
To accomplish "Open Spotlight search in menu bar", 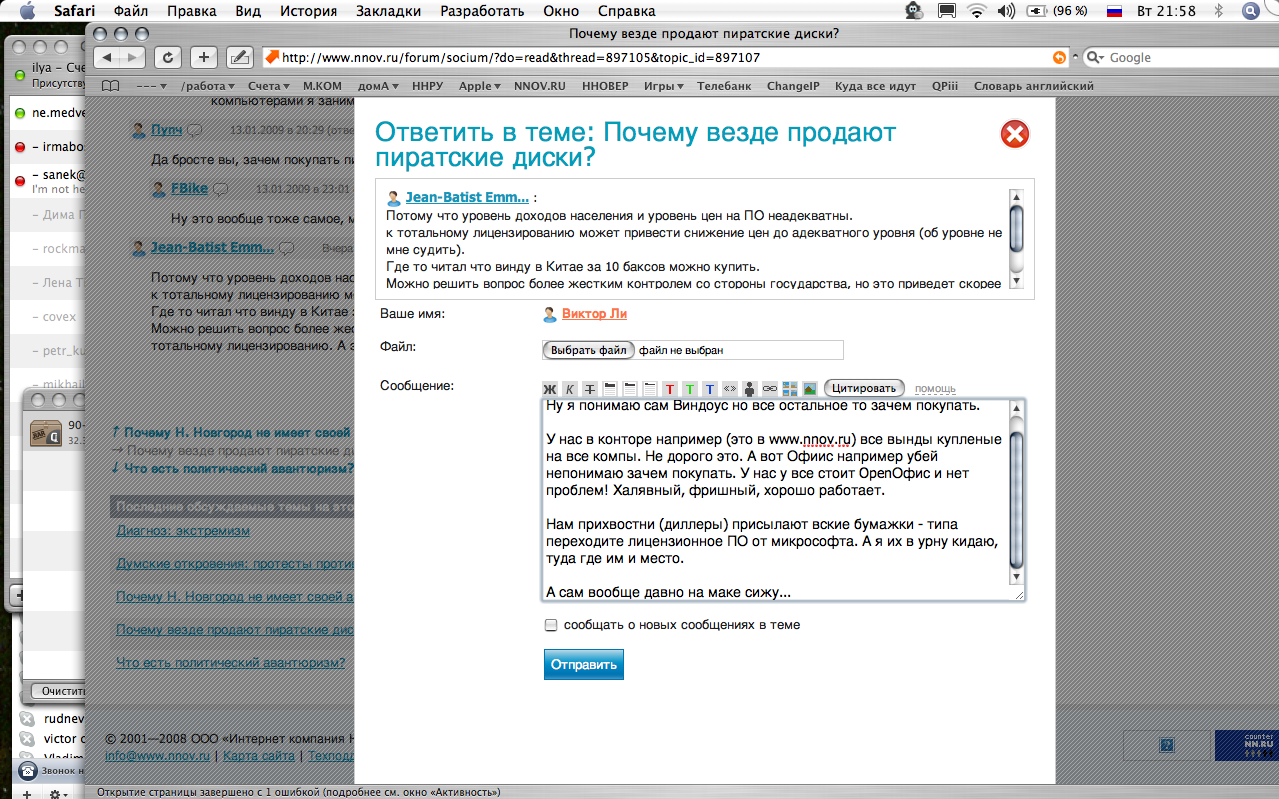I will point(1250,11).
